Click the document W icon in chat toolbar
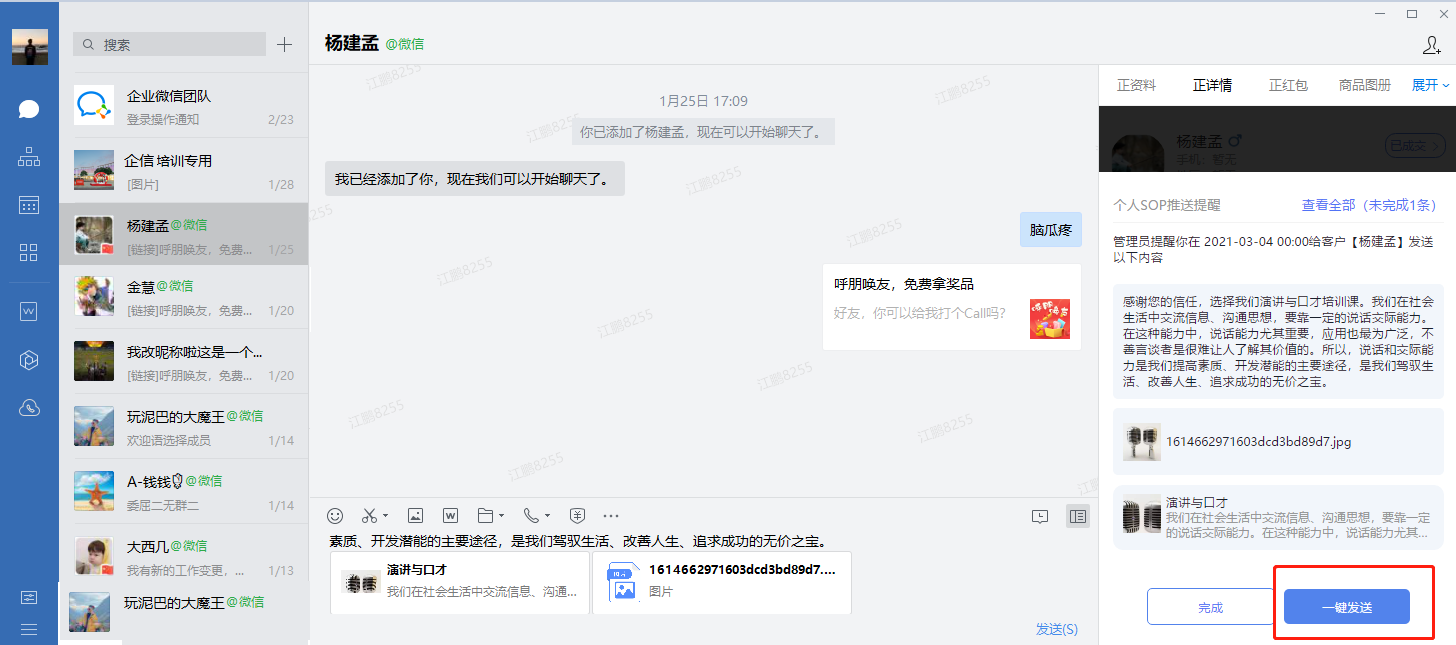The image size is (1456, 645). [x=450, y=516]
